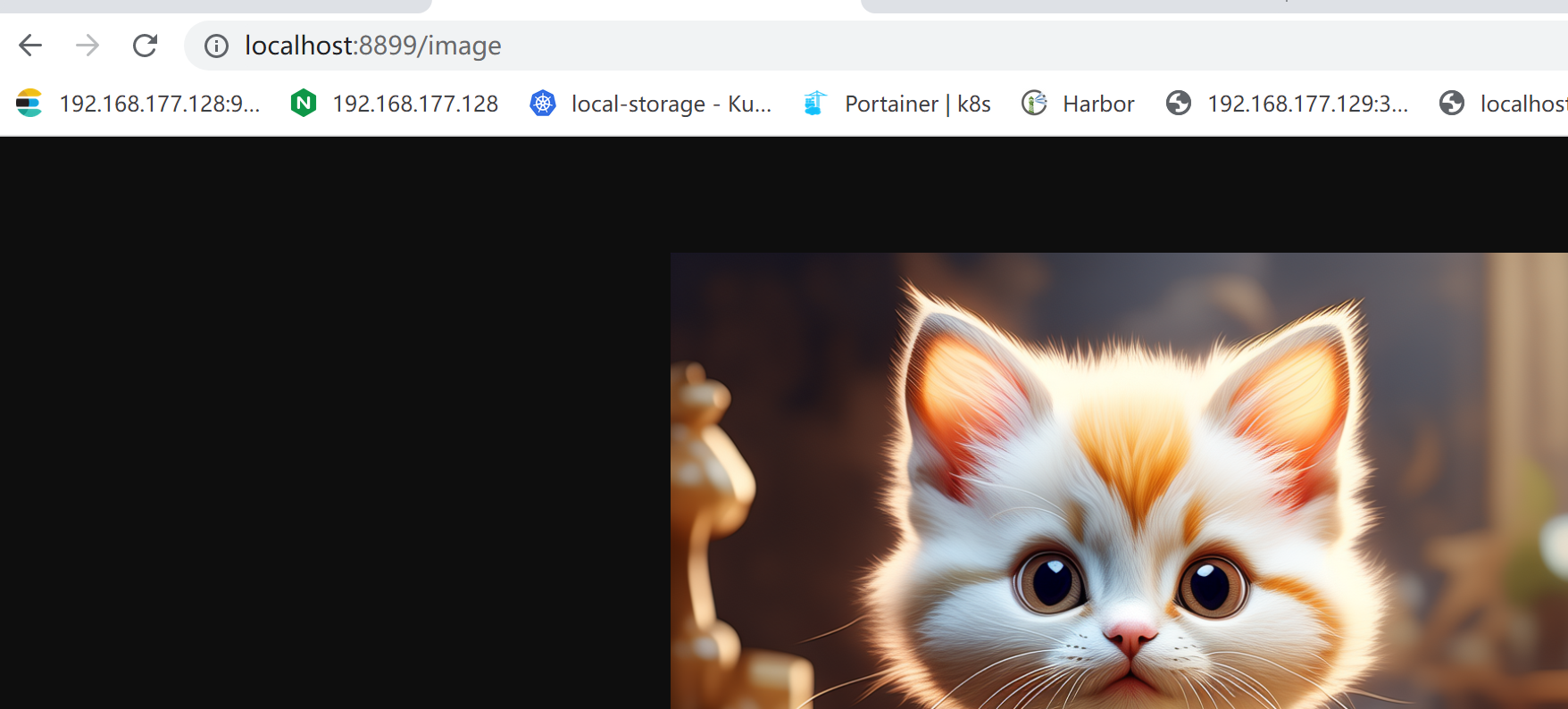This screenshot has width=1568, height=709.
Task: Click the Portainer crane favicon
Action: (815, 104)
